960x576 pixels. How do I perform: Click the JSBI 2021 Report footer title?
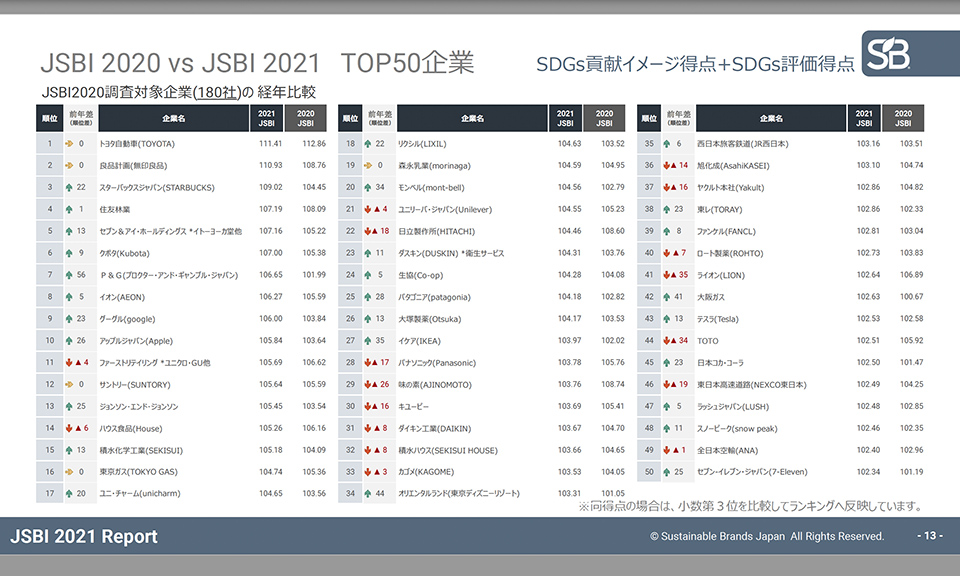click(x=84, y=537)
